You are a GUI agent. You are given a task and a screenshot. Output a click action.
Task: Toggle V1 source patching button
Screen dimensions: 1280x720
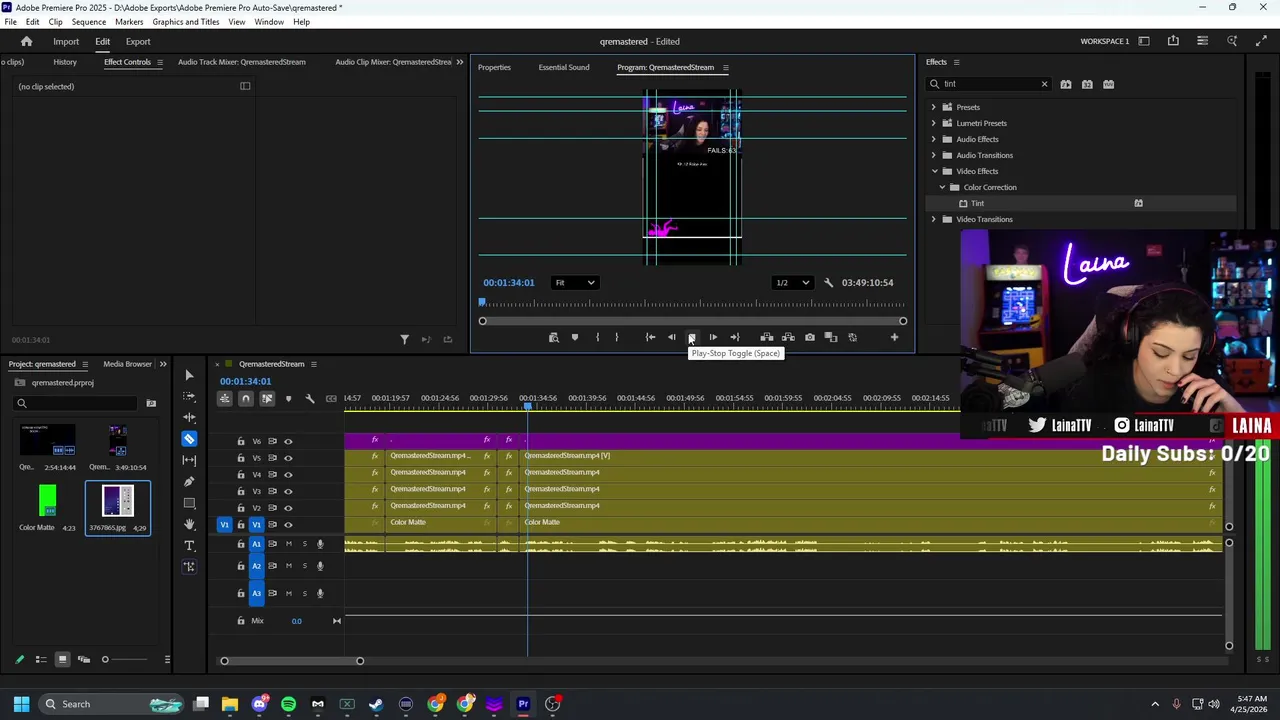point(224,524)
